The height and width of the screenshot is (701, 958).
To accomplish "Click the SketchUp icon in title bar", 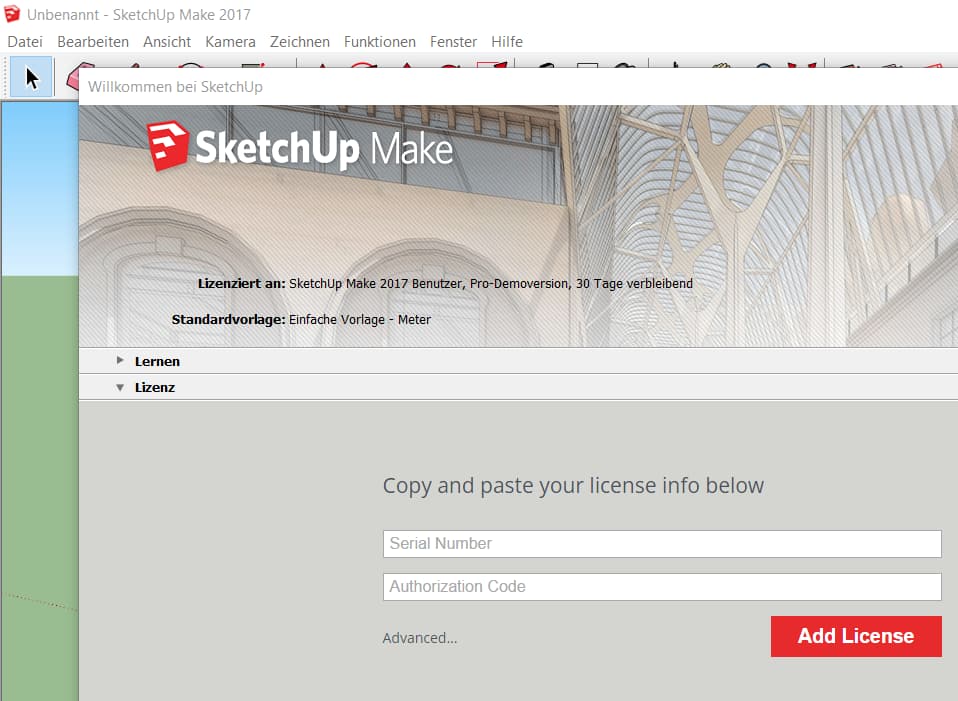I will click(x=12, y=13).
